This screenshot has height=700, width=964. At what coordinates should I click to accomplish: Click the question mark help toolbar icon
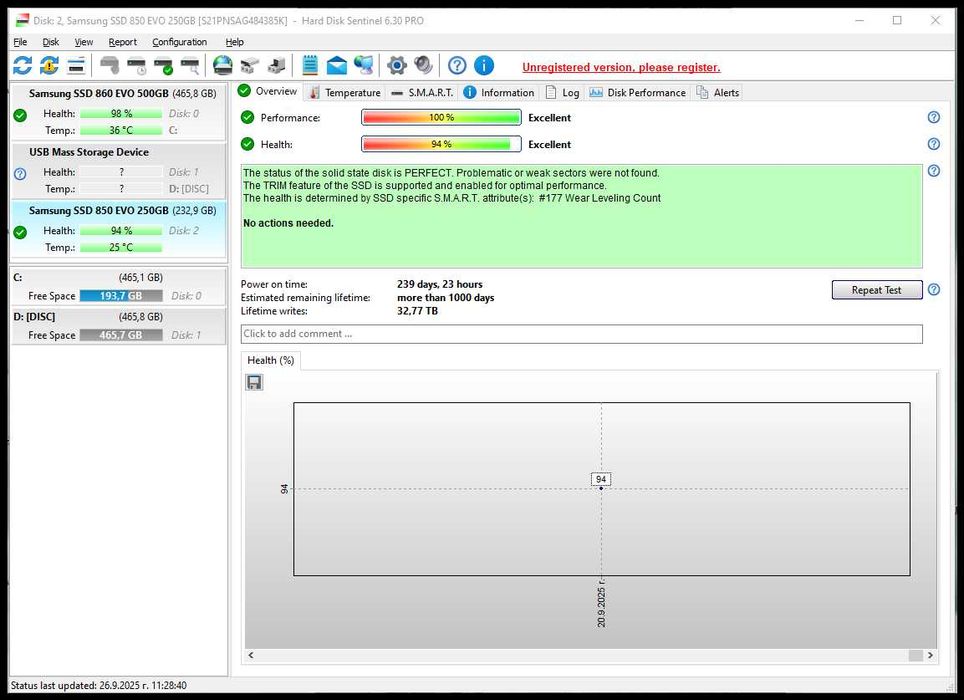[457, 65]
